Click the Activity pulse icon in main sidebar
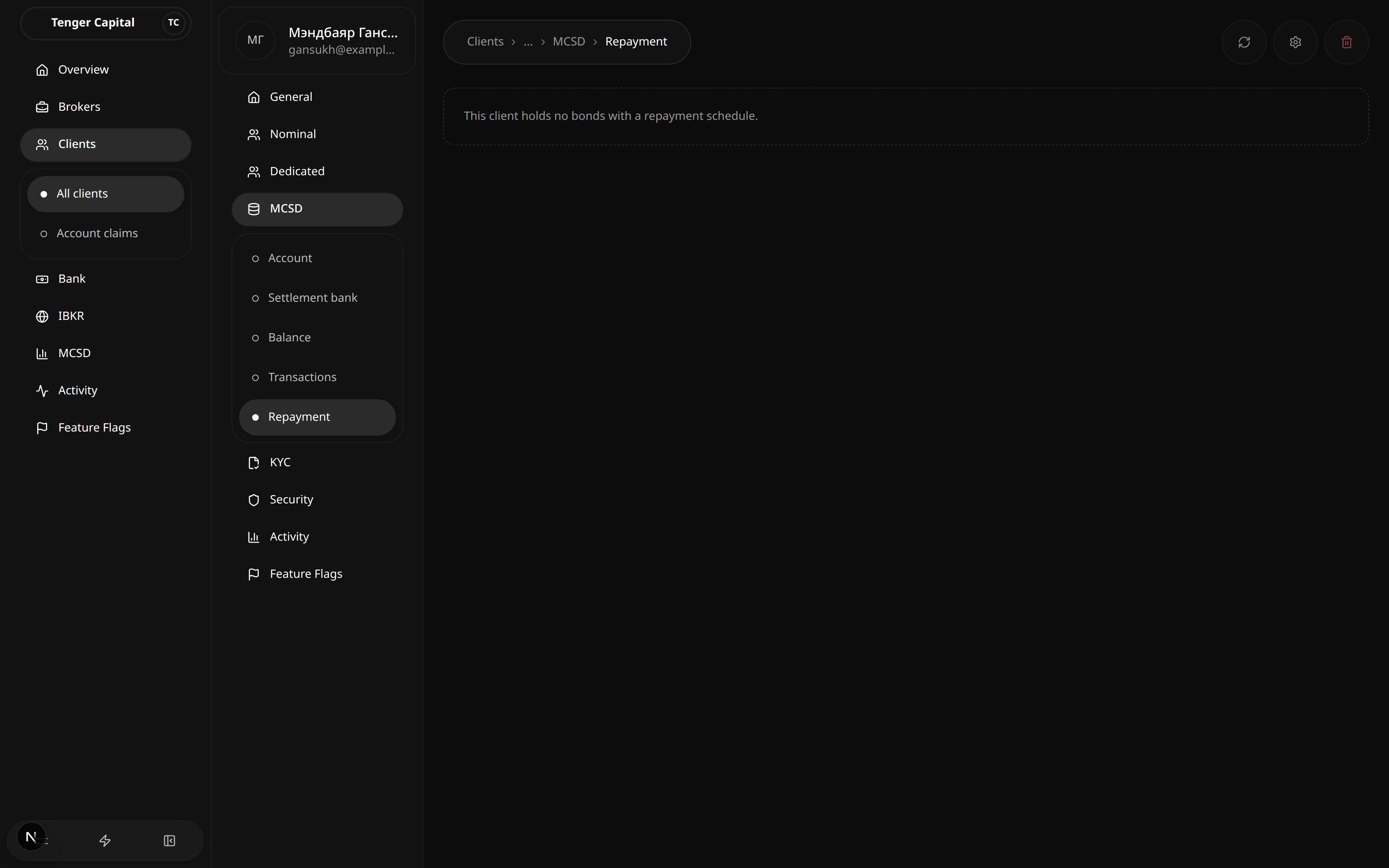Viewport: 1389px width, 868px height. coord(42,391)
